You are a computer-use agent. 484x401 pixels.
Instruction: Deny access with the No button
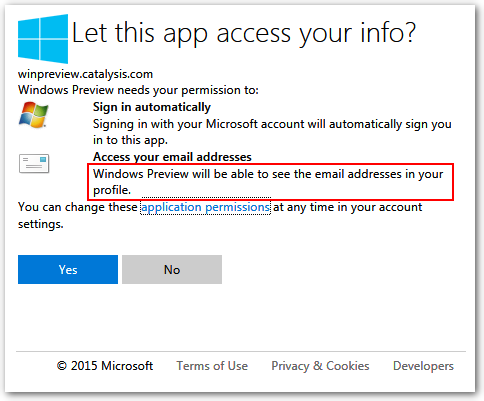(172, 269)
